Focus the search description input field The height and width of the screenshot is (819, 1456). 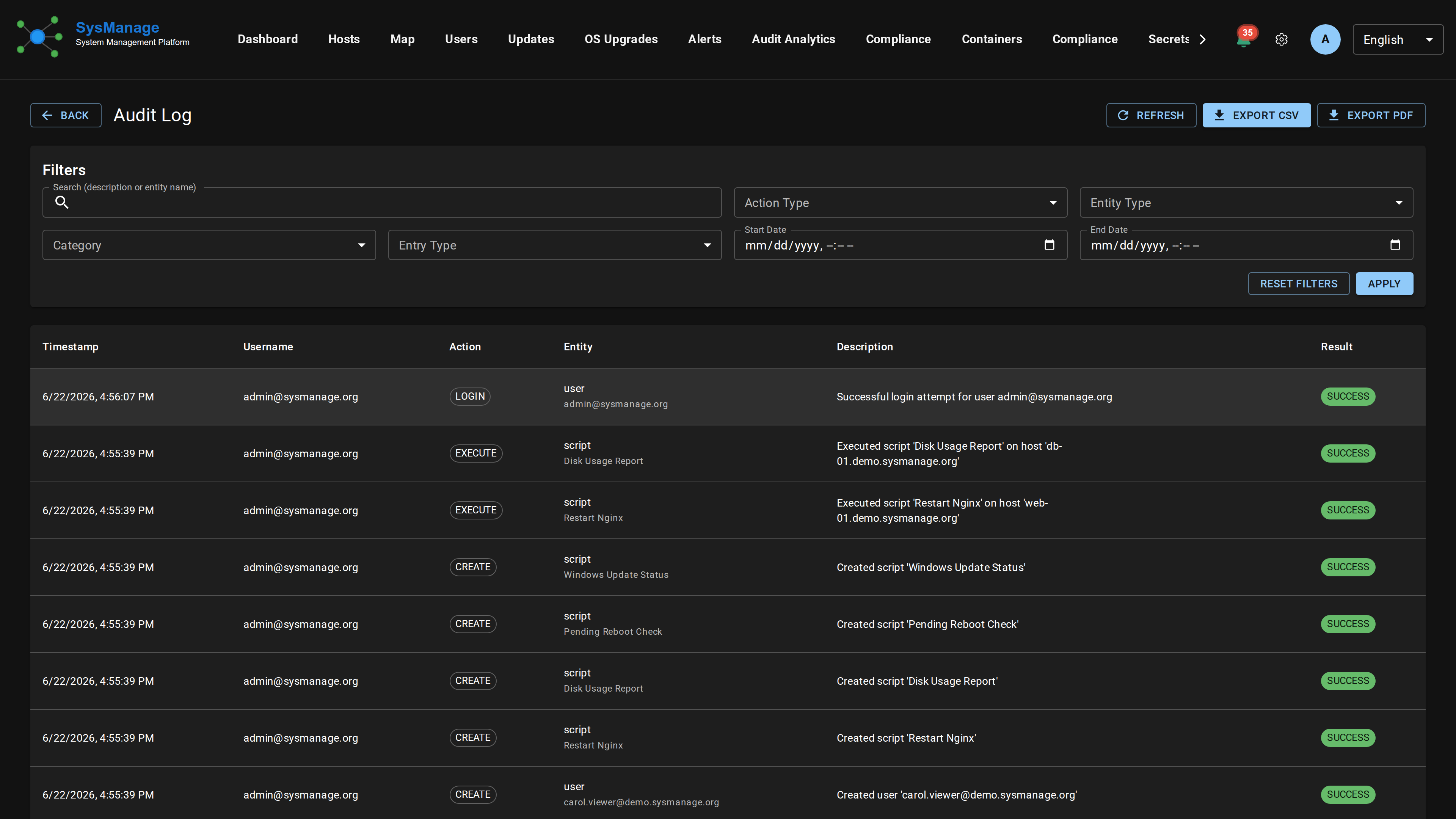[382, 202]
